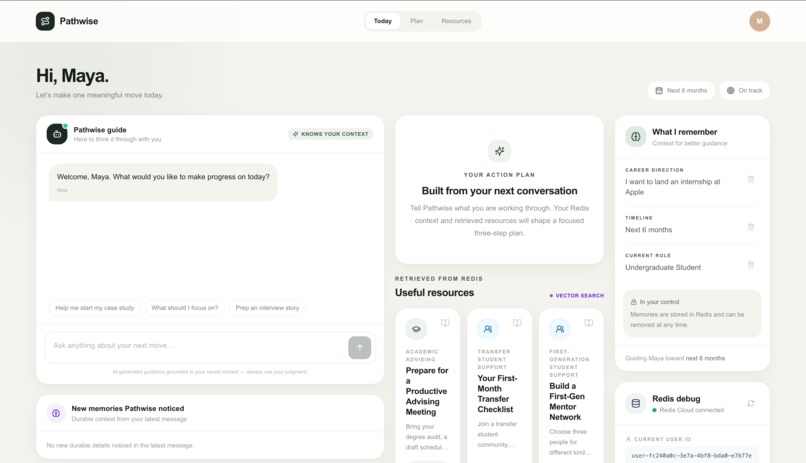Select the 'Help me start my case study' suggestion
This screenshot has width=806, height=463.
(95, 308)
